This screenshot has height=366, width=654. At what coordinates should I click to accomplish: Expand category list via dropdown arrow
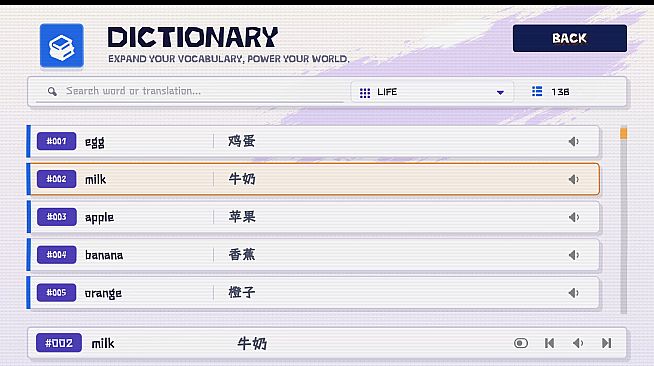pyautogui.click(x=500, y=93)
